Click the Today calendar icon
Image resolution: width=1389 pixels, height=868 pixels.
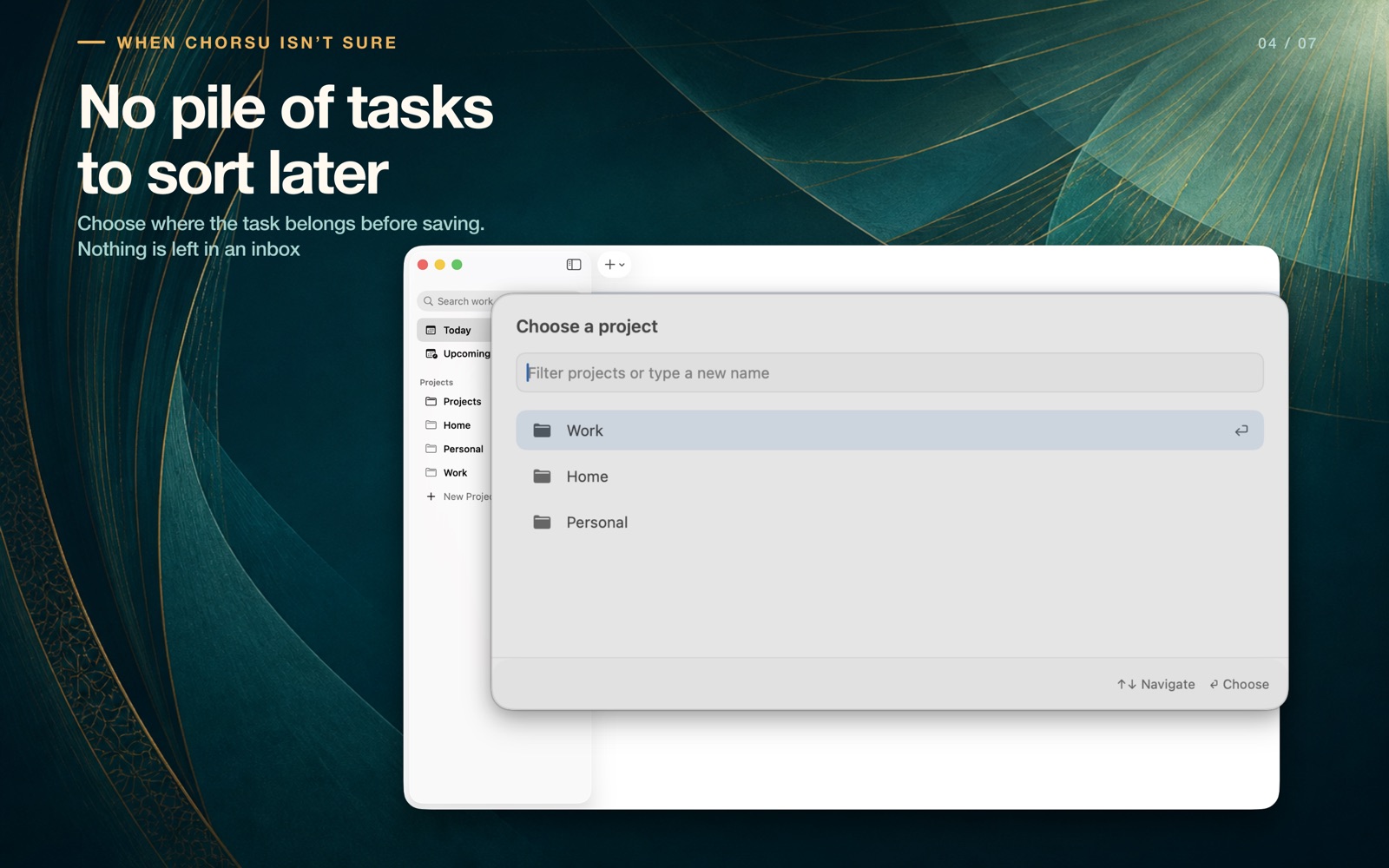pos(431,330)
